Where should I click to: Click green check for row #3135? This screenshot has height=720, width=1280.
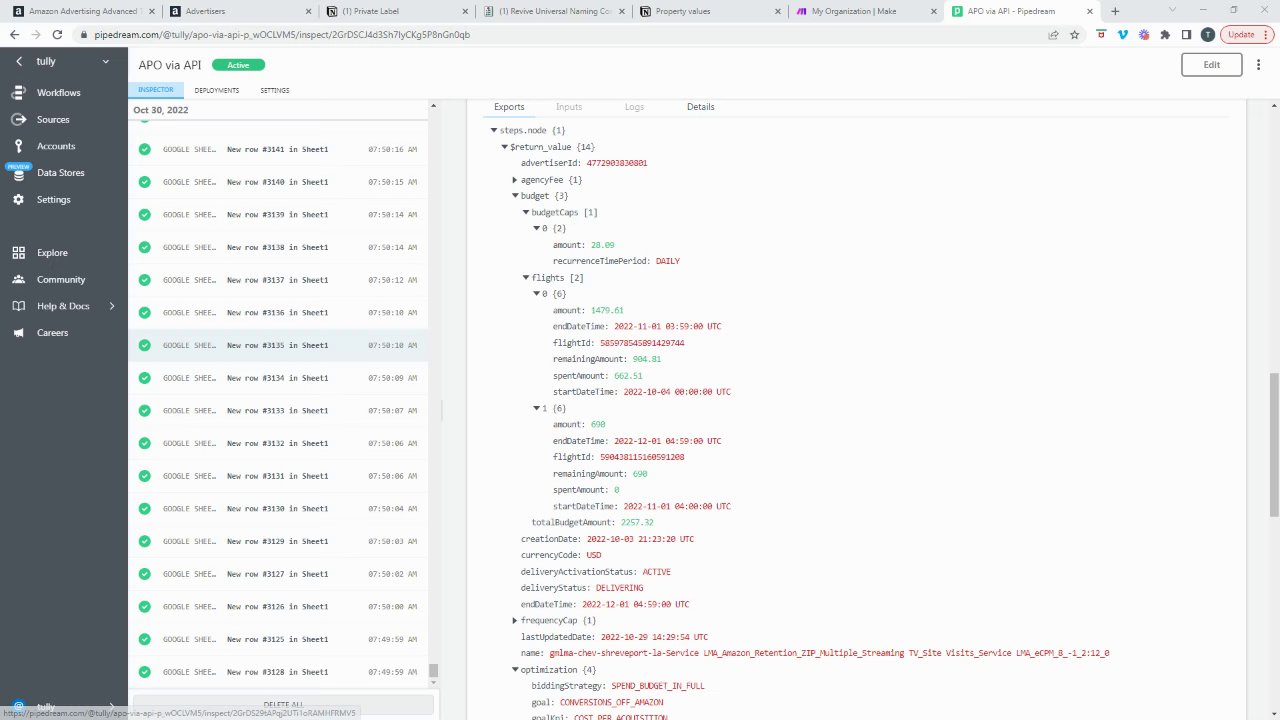tap(145, 345)
